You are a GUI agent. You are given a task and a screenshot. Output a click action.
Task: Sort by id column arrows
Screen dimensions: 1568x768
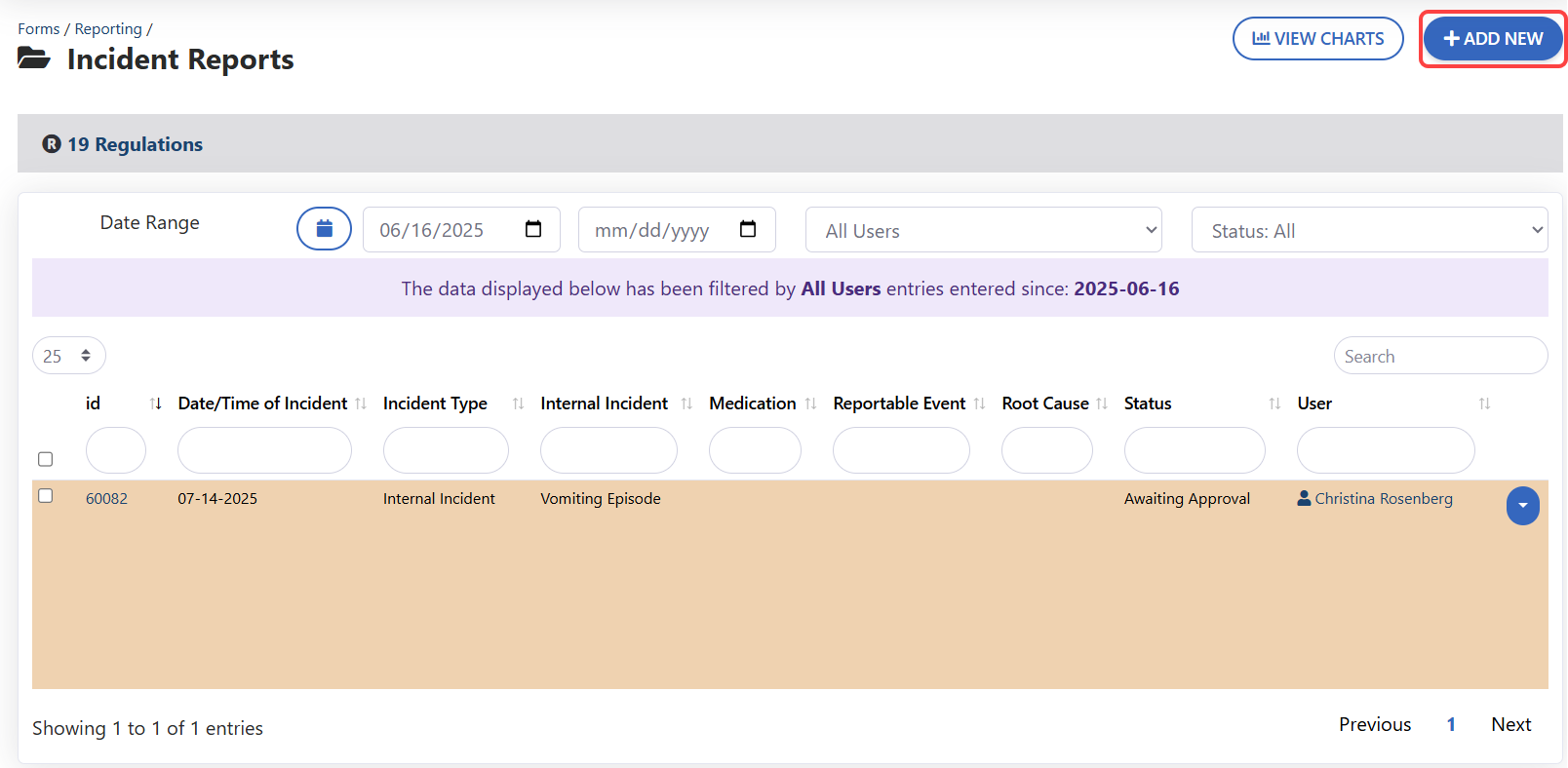point(156,403)
